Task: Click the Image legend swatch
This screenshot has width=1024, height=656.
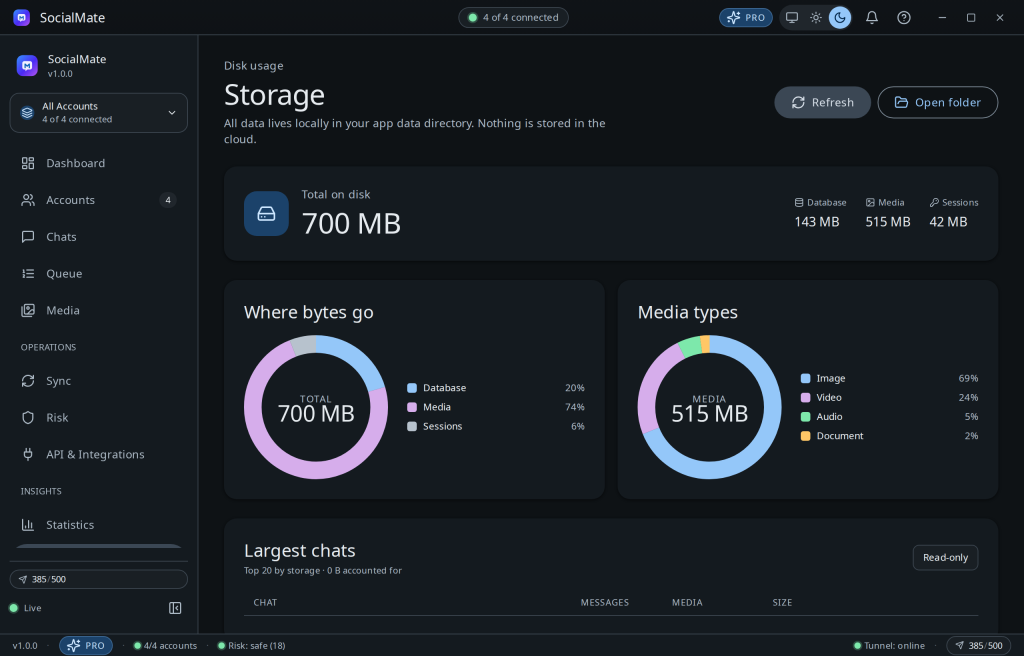Action: (x=805, y=378)
